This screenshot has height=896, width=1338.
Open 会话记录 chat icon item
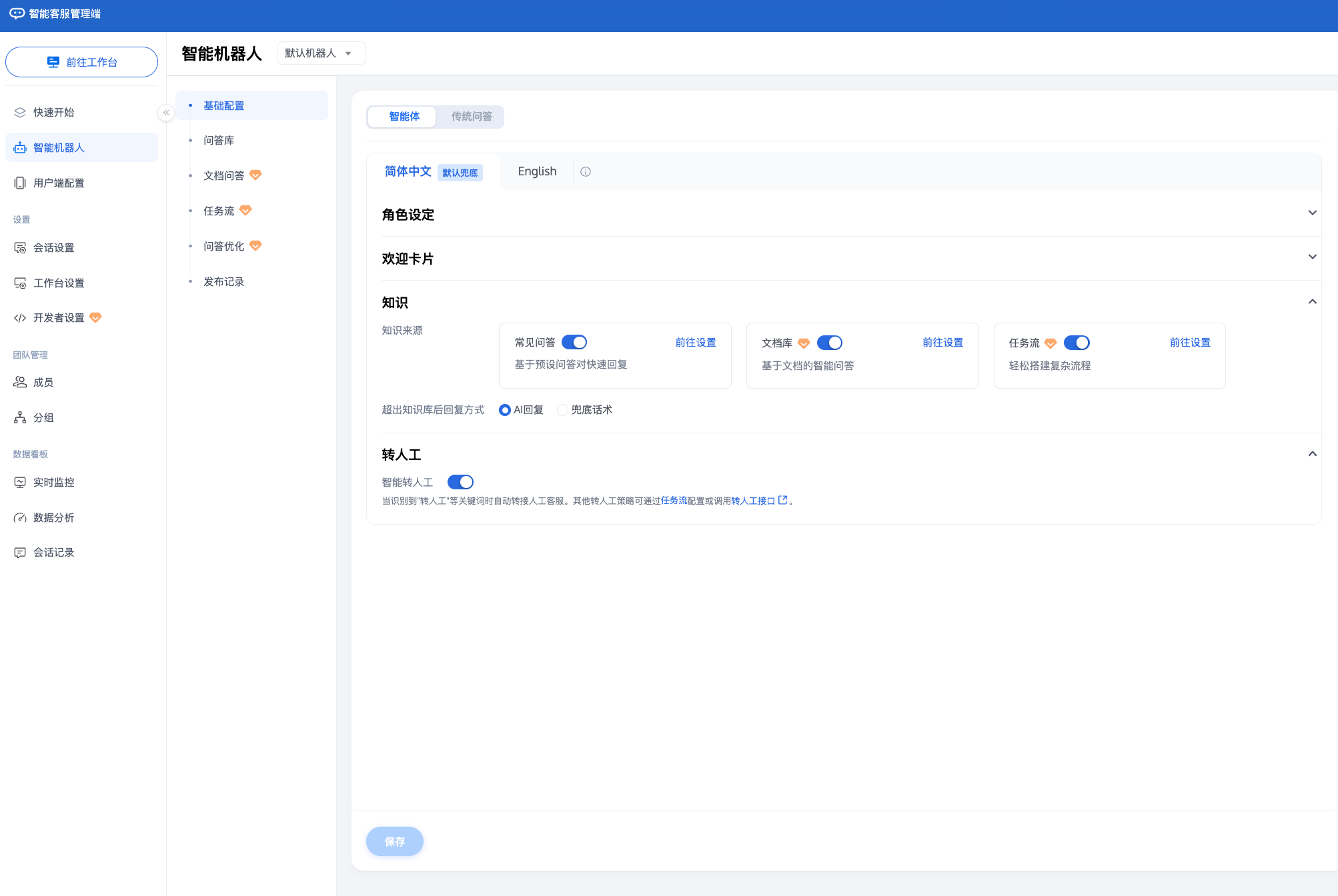(x=20, y=553)
